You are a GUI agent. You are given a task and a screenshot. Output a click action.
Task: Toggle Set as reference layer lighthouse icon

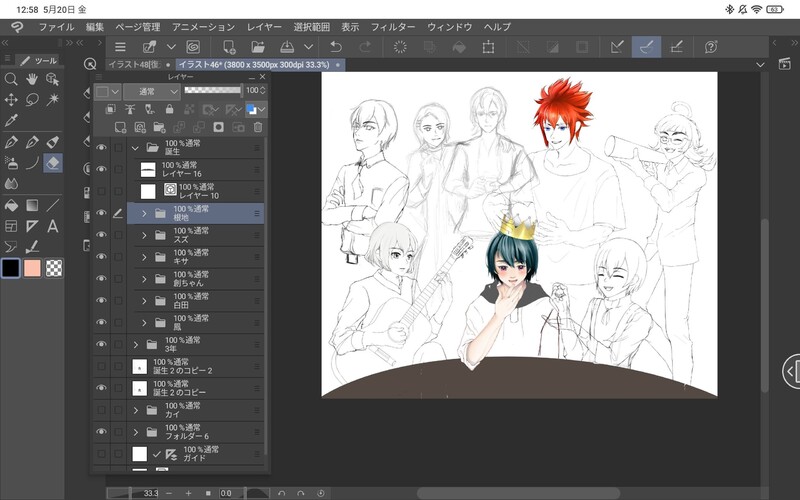130,109
